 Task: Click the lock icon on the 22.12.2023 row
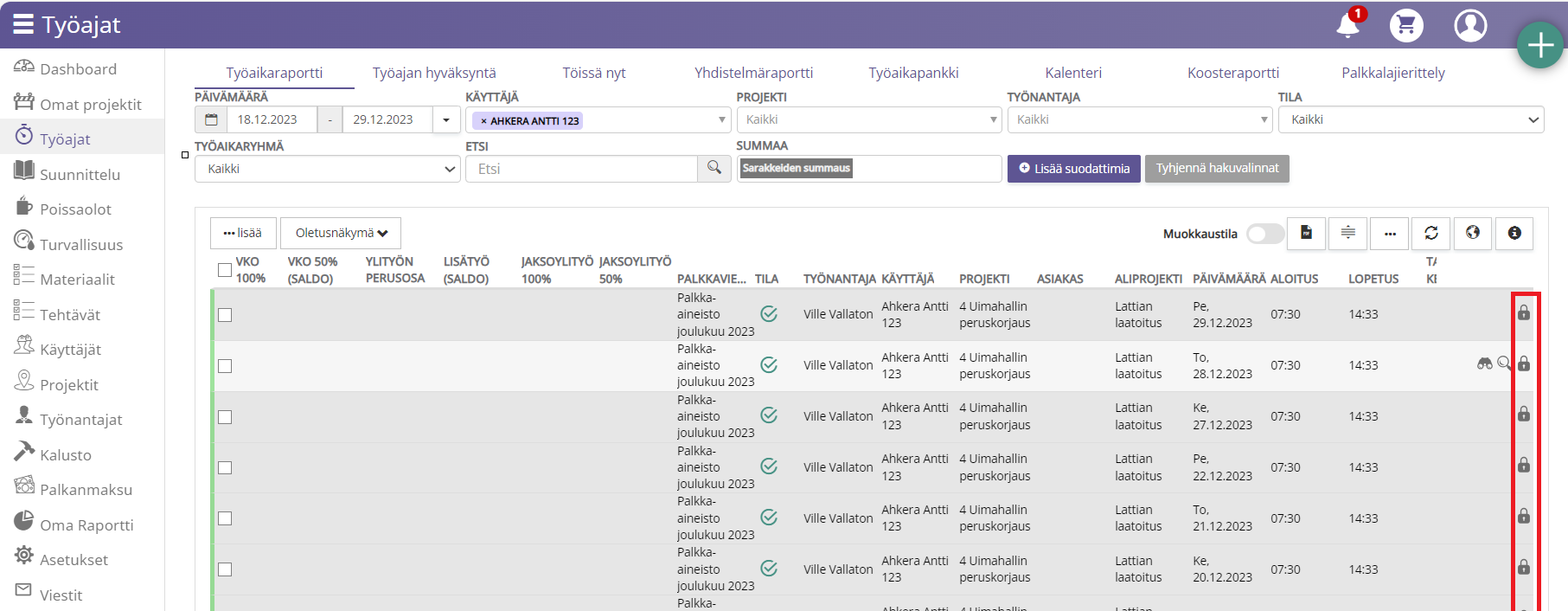click(x=1524, y=465)
